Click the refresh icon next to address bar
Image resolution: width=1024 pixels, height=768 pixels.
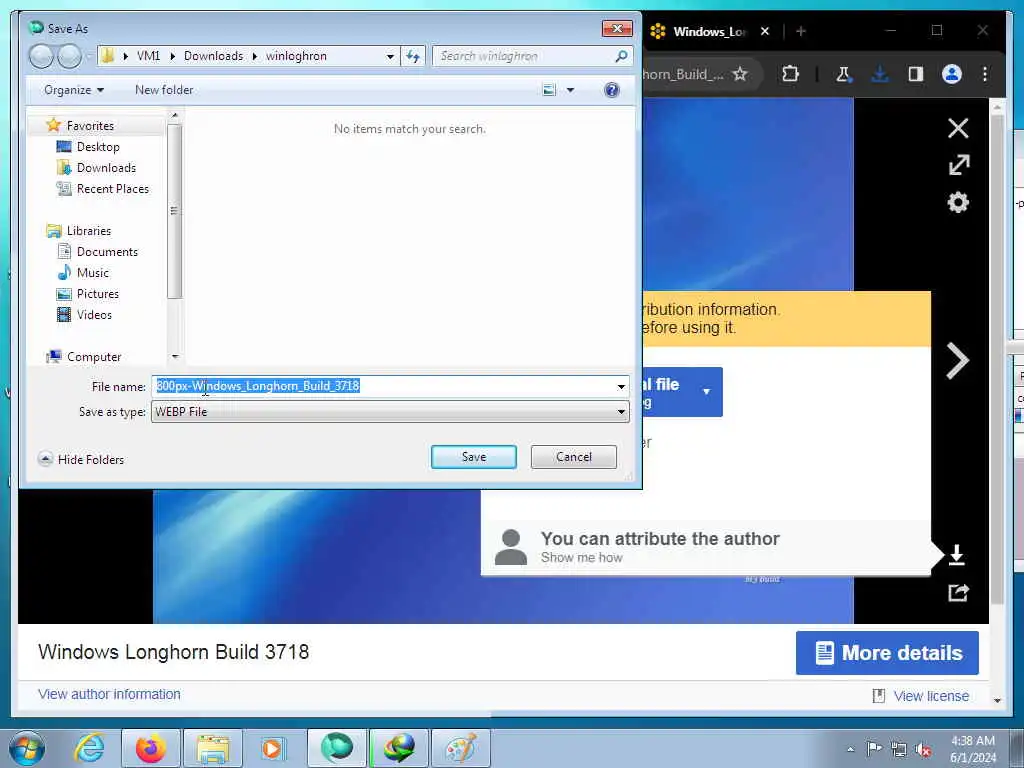coord(413,56)
